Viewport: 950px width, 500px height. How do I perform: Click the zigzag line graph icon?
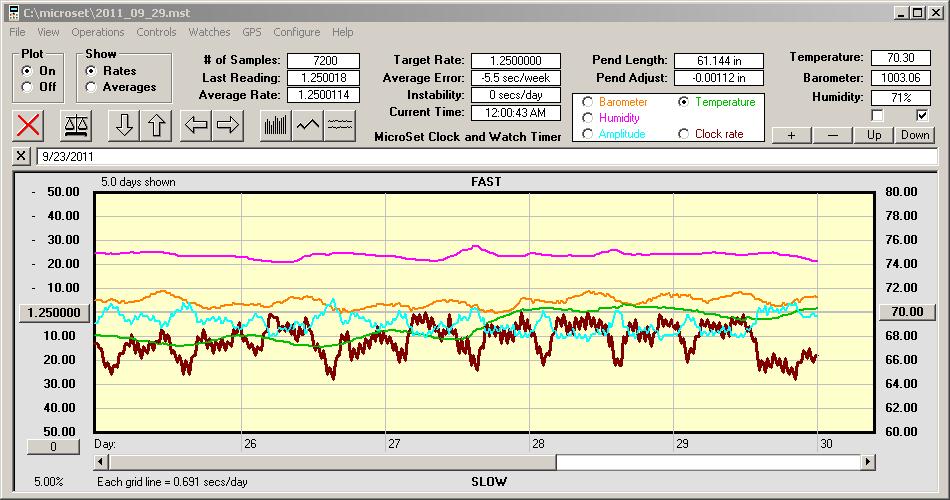coord(308,125)
